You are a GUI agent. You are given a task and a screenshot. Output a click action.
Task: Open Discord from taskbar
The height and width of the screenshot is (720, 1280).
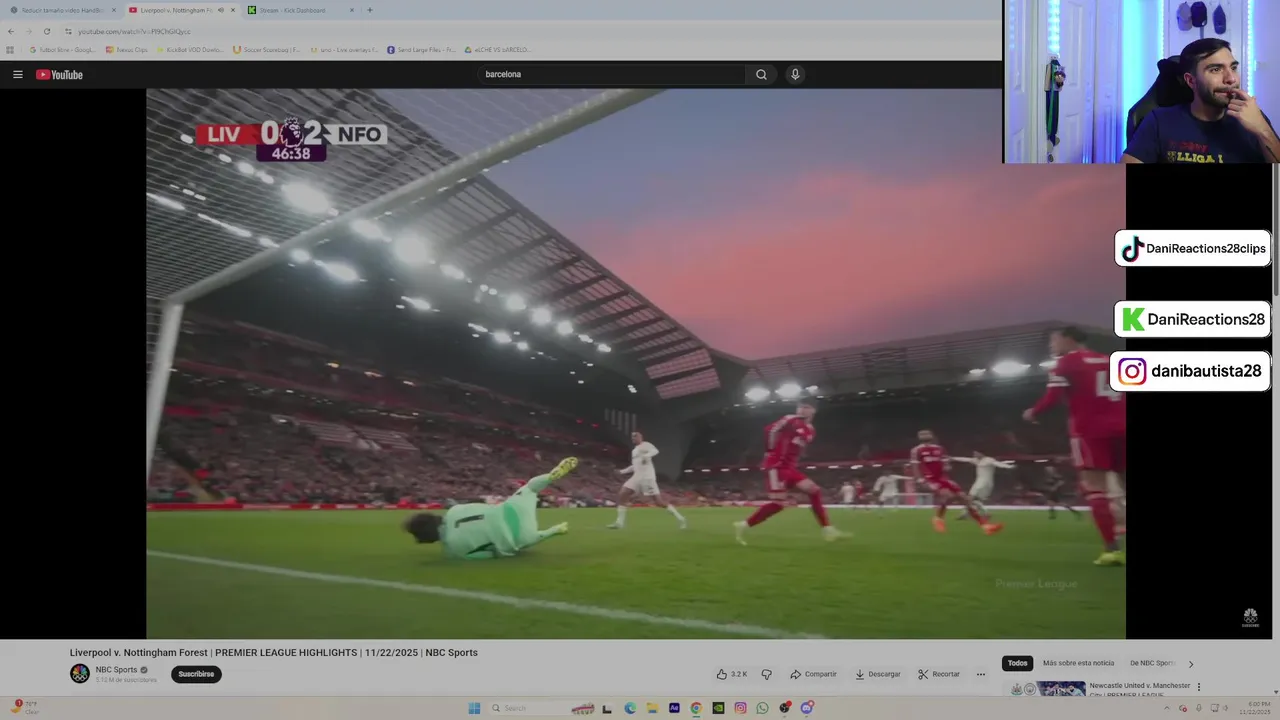[807, 708]
